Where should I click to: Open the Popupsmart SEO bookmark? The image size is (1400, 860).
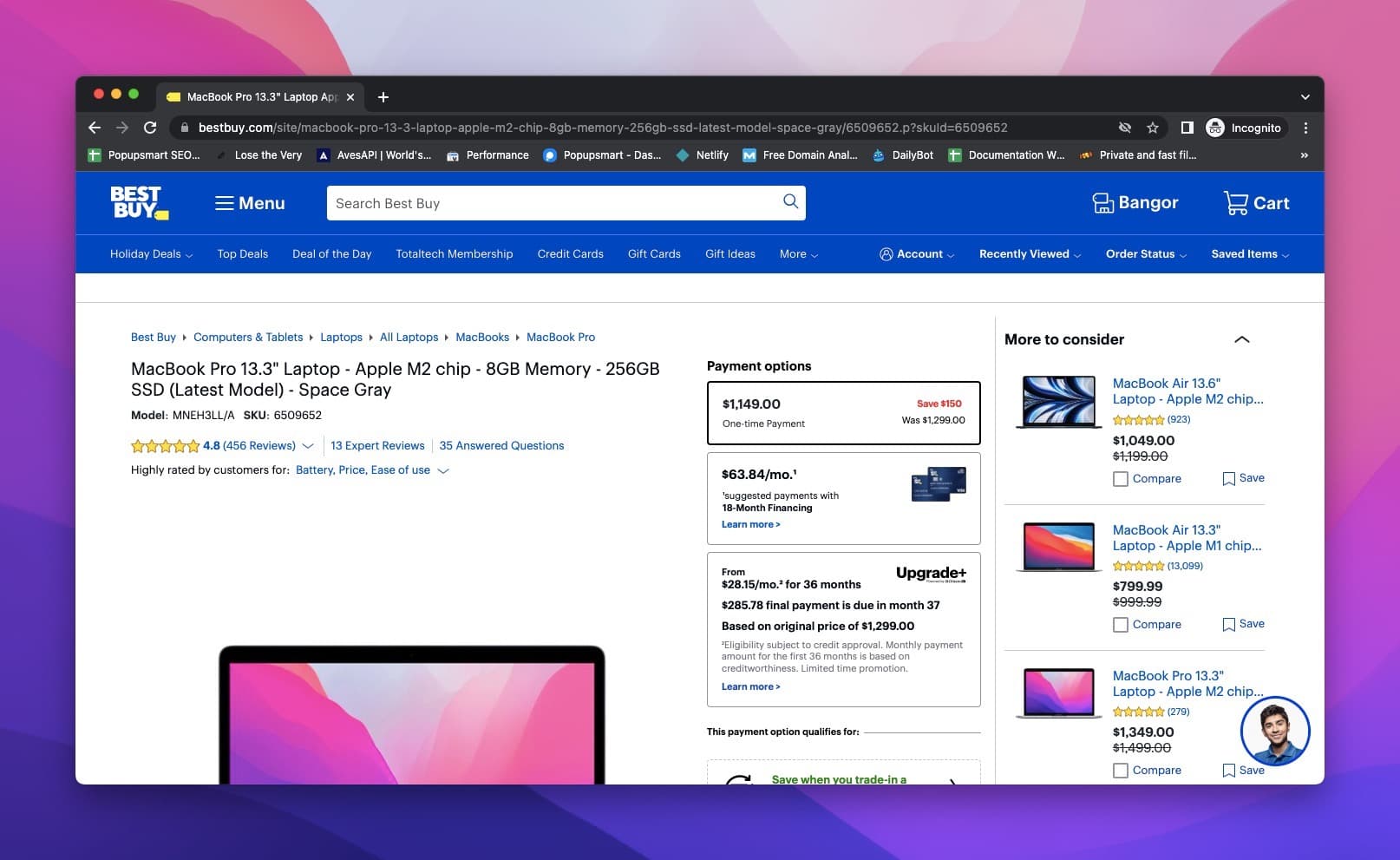coord(144,155)
